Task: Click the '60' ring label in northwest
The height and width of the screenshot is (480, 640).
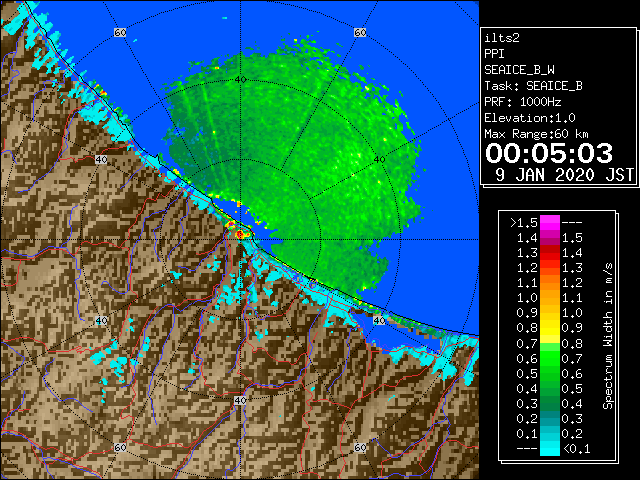Action: (120, 32)
